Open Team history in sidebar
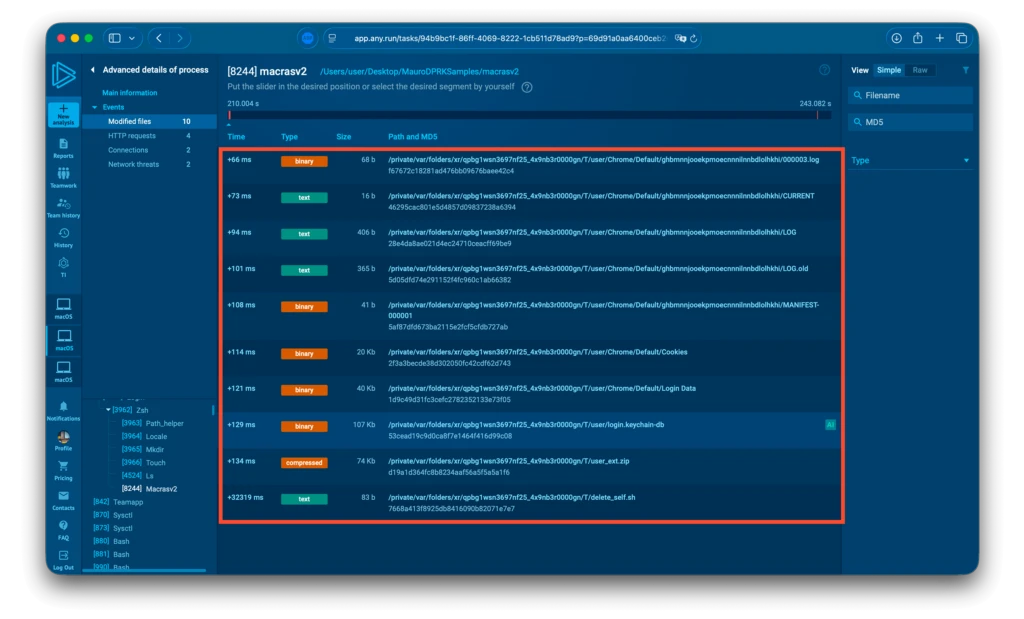1024x619 pixels. coord(63,207)
